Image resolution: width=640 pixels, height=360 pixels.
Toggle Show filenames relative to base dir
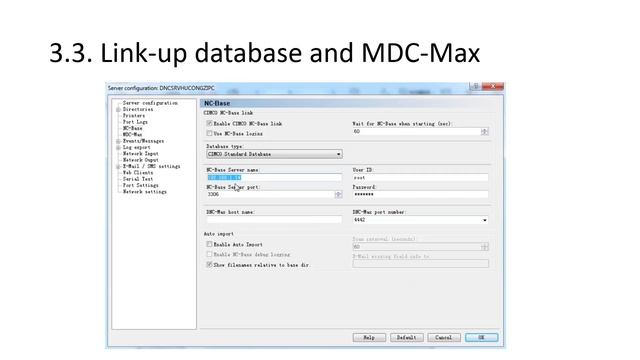click(x=209, y=264)
